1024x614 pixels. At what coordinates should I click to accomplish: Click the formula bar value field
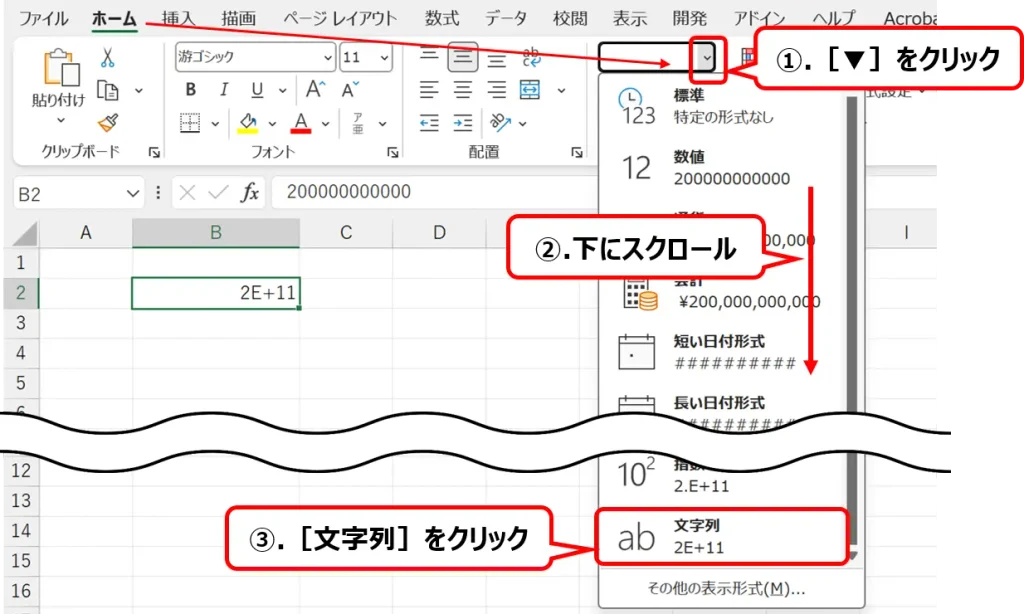[x=434, y=192]
